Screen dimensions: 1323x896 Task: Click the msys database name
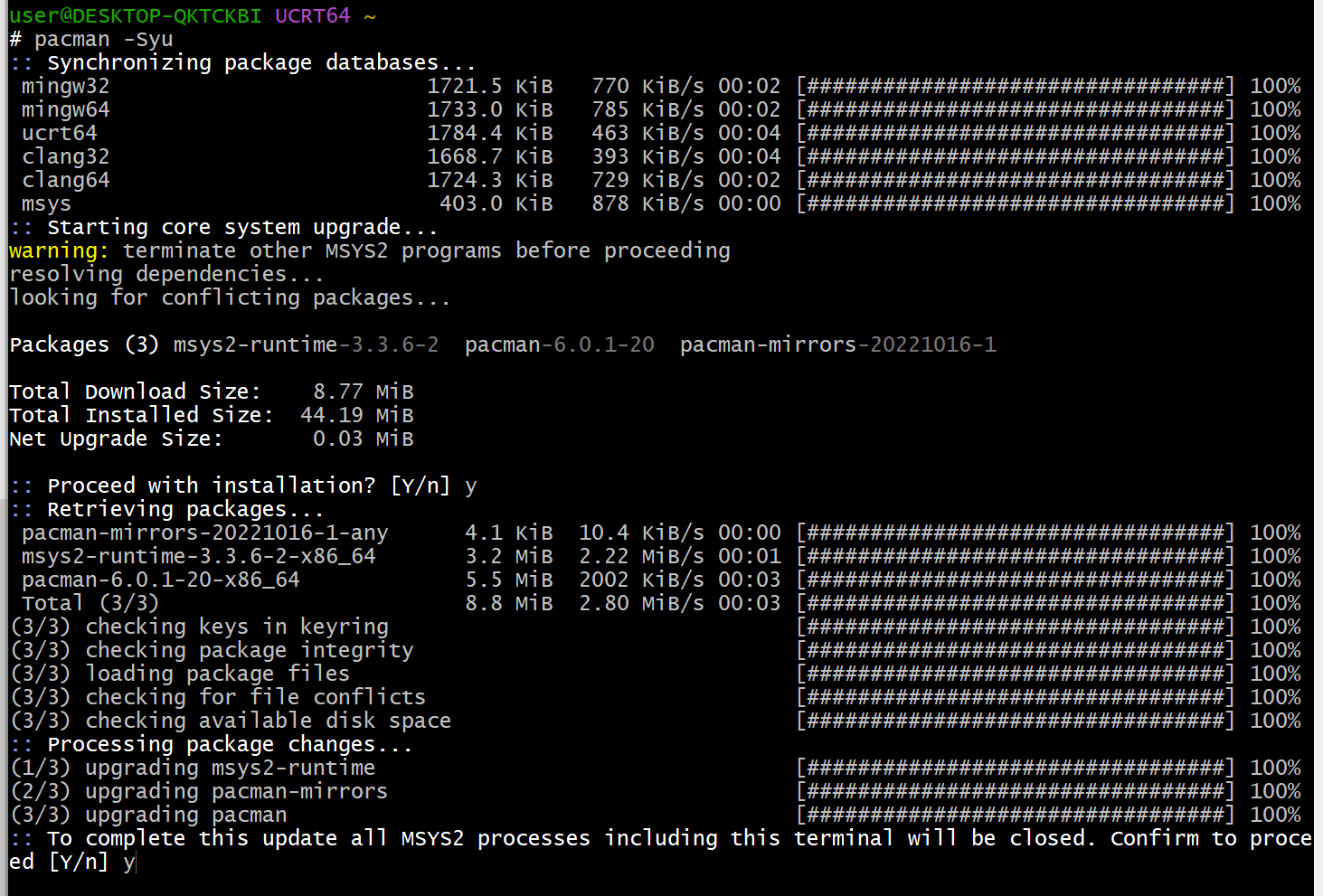click(x=46, y=204)
